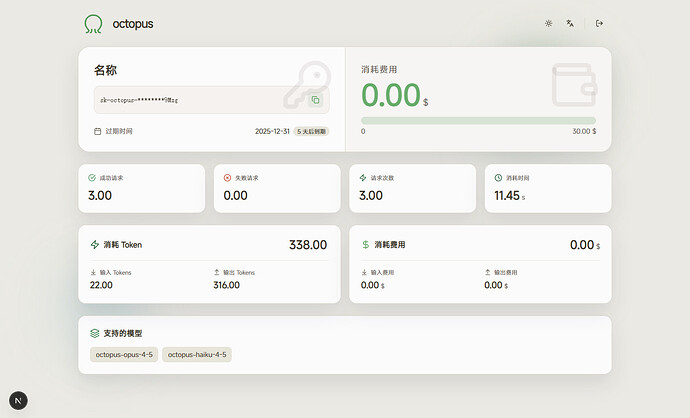Click the lightning icon beside 消耗 Token

(x=95, y=245)
